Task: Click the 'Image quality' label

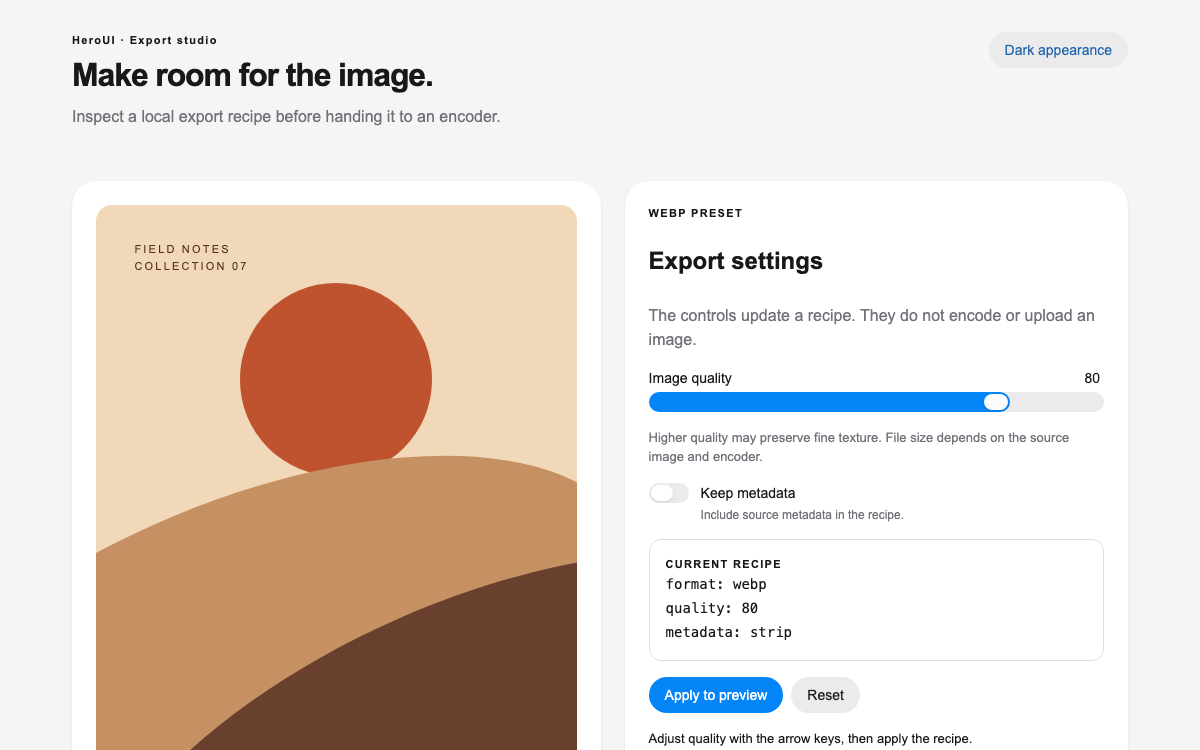Action: [690, 378]
